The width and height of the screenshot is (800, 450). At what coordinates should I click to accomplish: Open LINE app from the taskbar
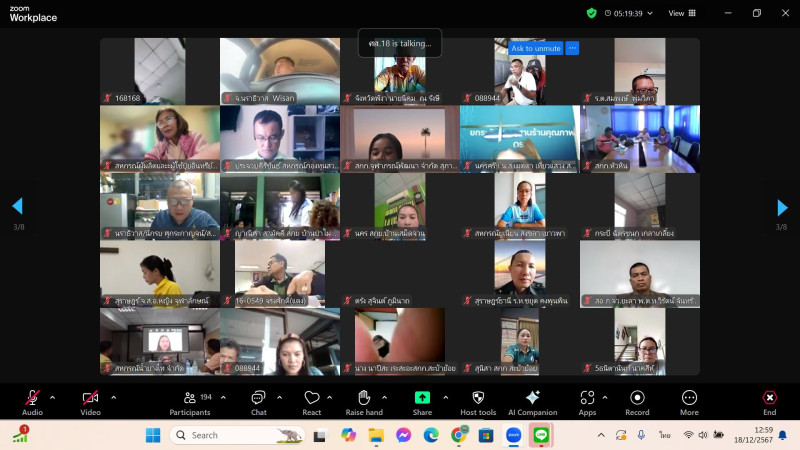[x=541, y=435]
